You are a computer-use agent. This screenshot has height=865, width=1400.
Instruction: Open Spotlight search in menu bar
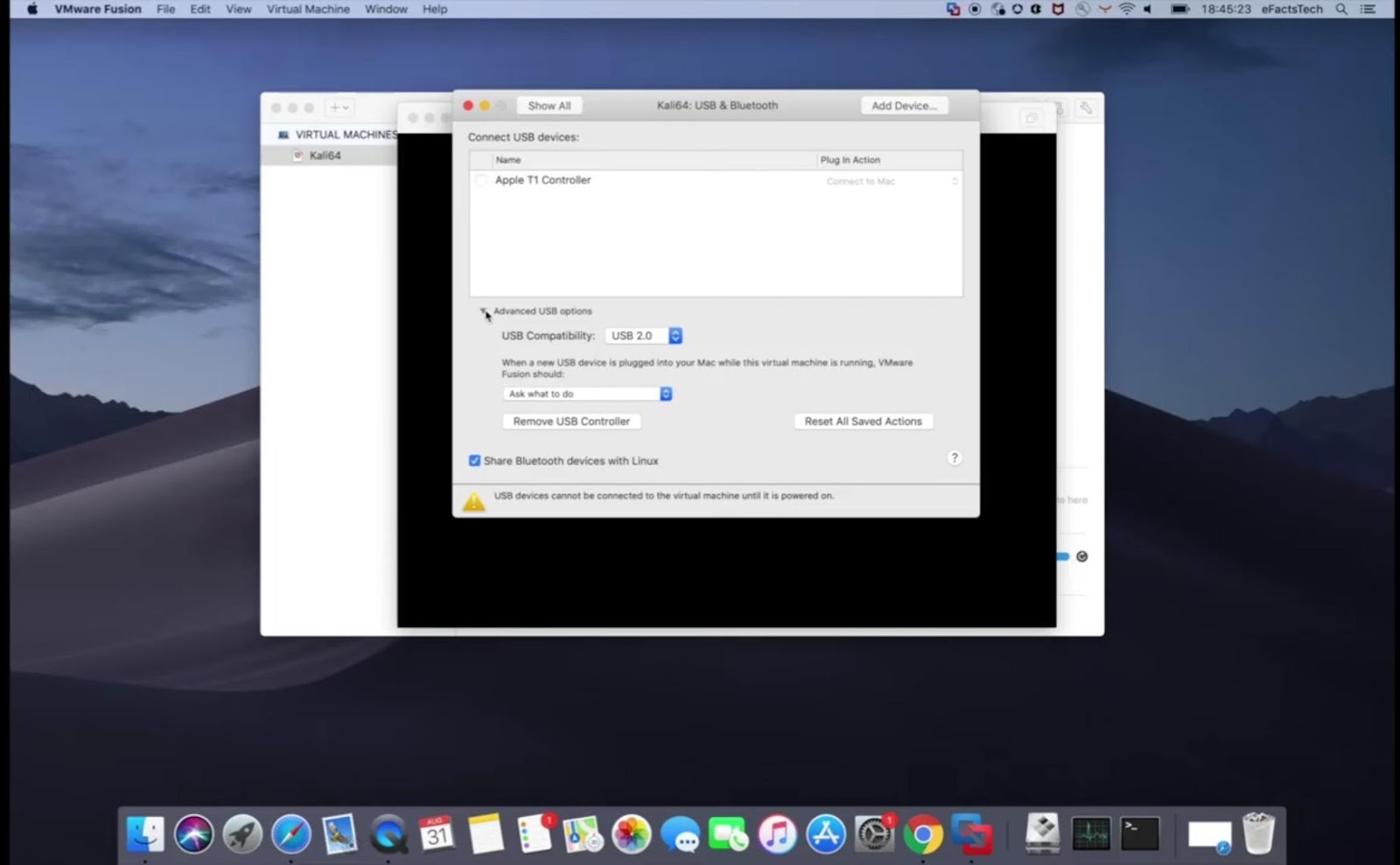(x=1341, y=10)
